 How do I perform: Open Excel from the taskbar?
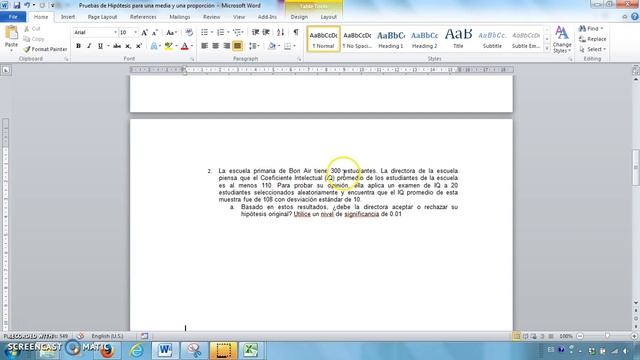(x=250, y=350)
